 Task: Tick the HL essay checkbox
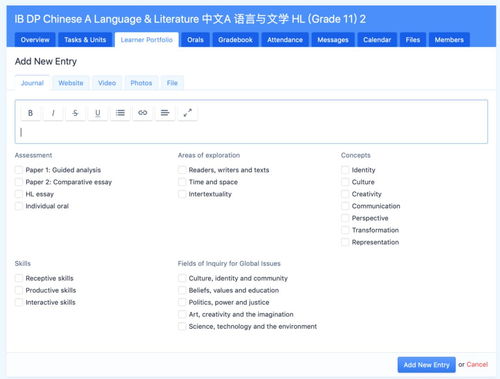click(19, 194)
